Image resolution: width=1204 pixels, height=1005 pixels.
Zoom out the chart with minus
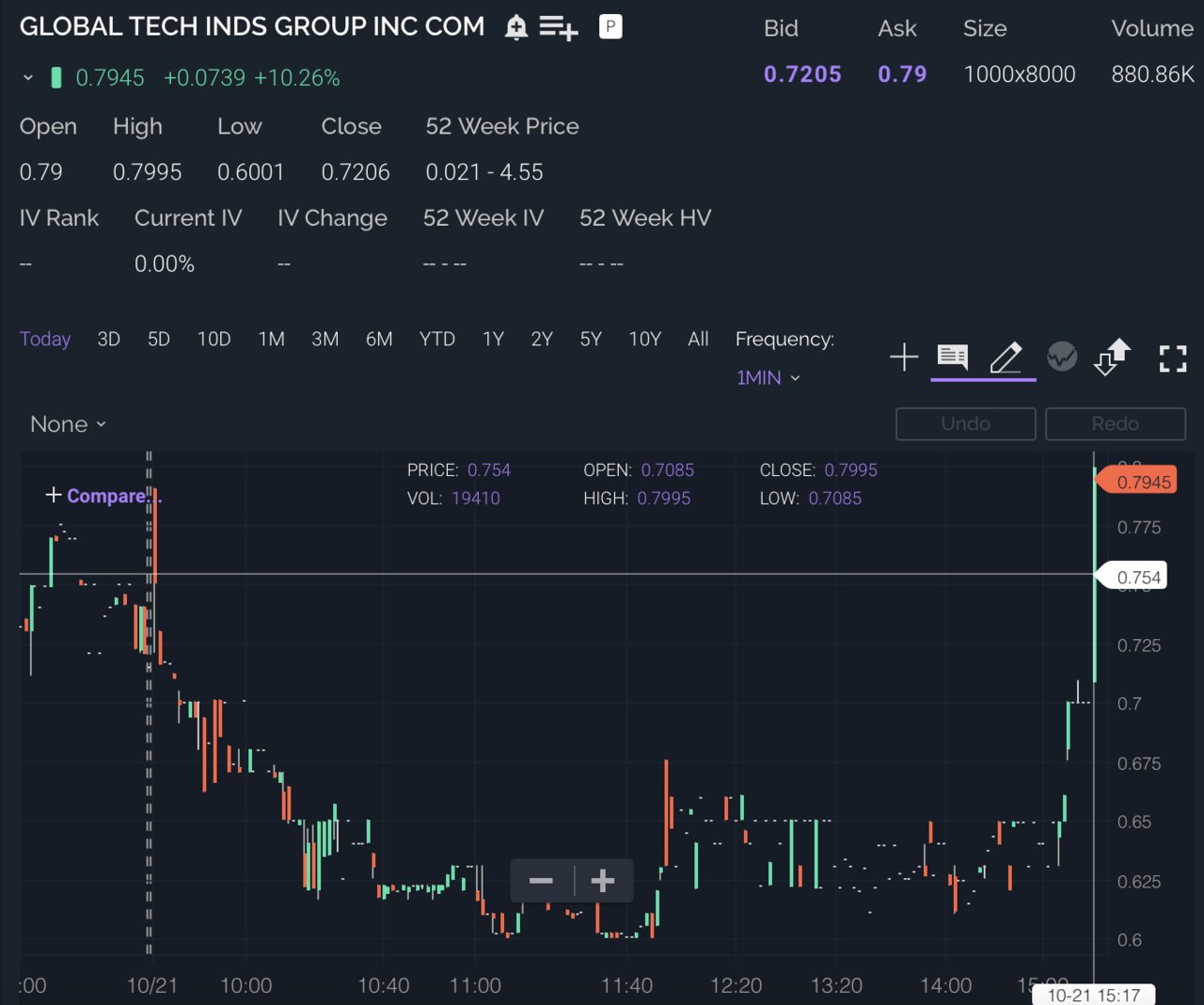pyautogui.click(x=541, y=881)
